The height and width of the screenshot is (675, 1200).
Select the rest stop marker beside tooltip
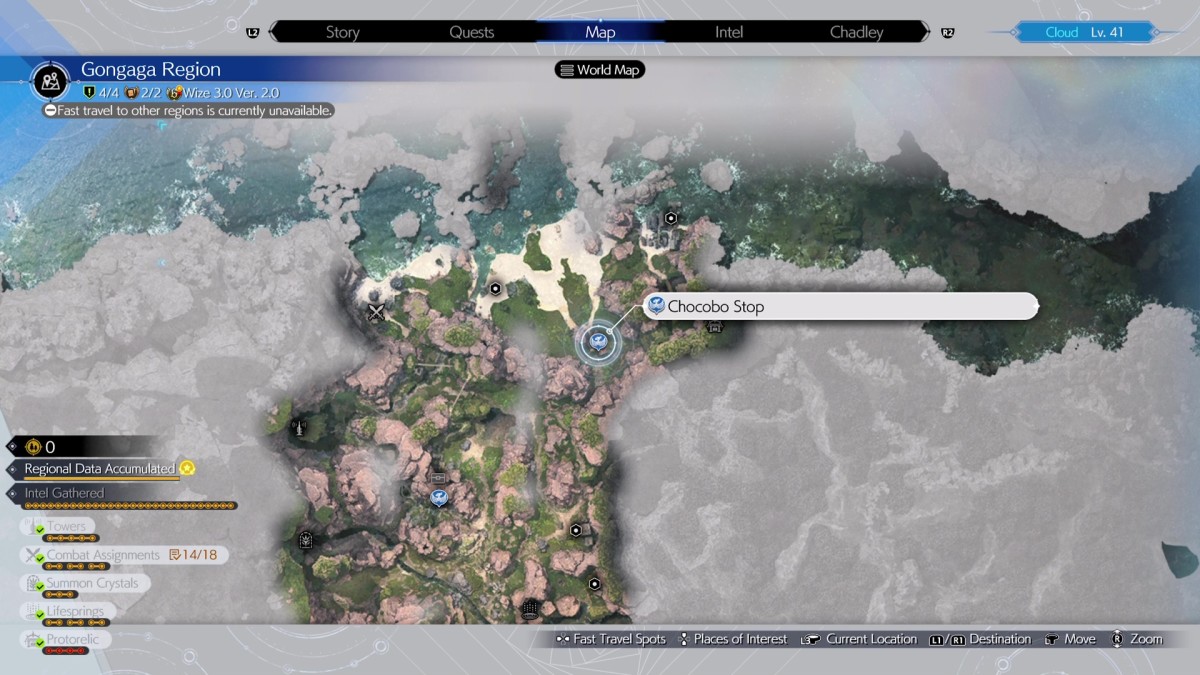715,327
